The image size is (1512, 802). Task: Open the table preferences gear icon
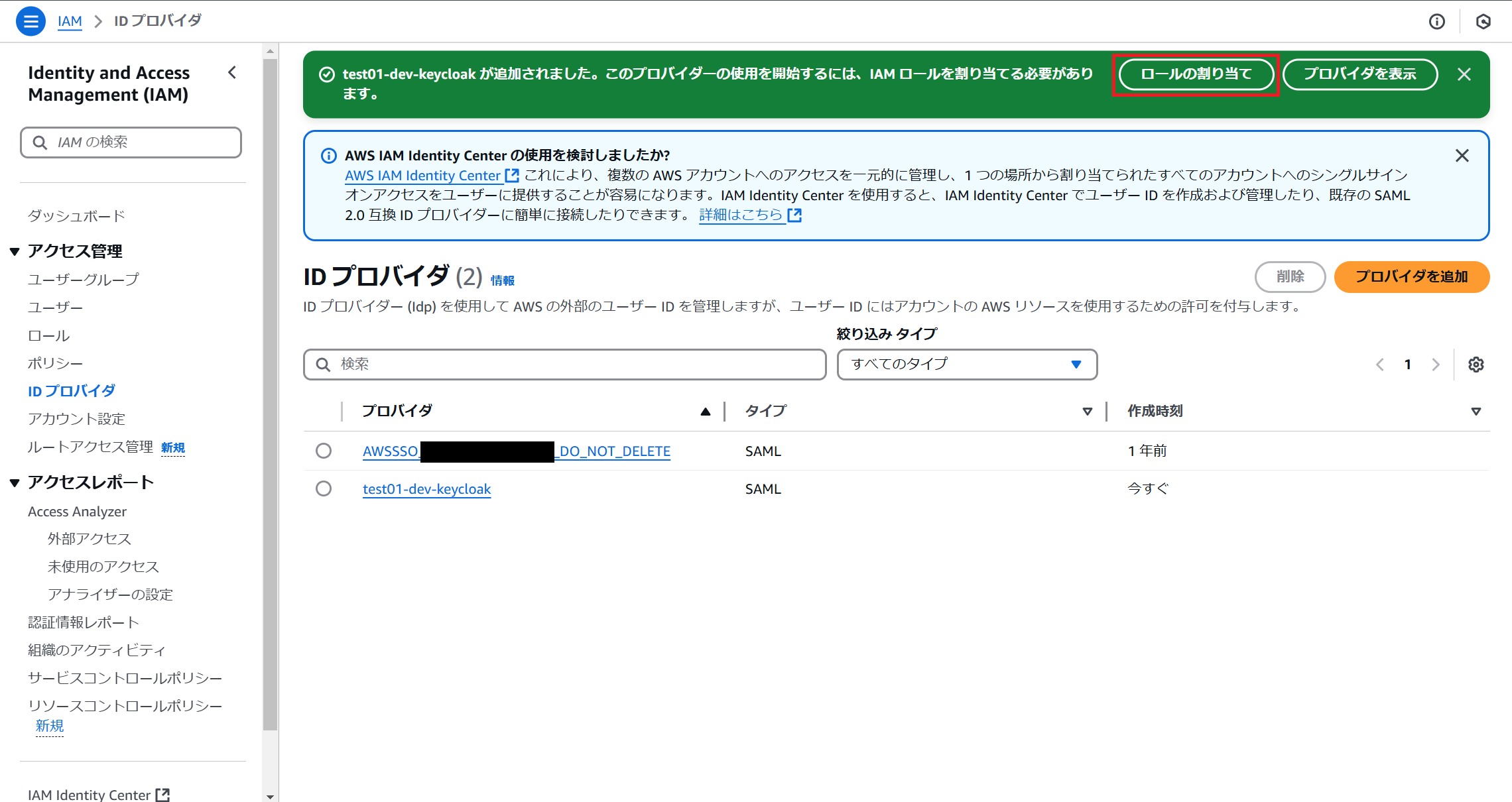[x=1476, y=364]
